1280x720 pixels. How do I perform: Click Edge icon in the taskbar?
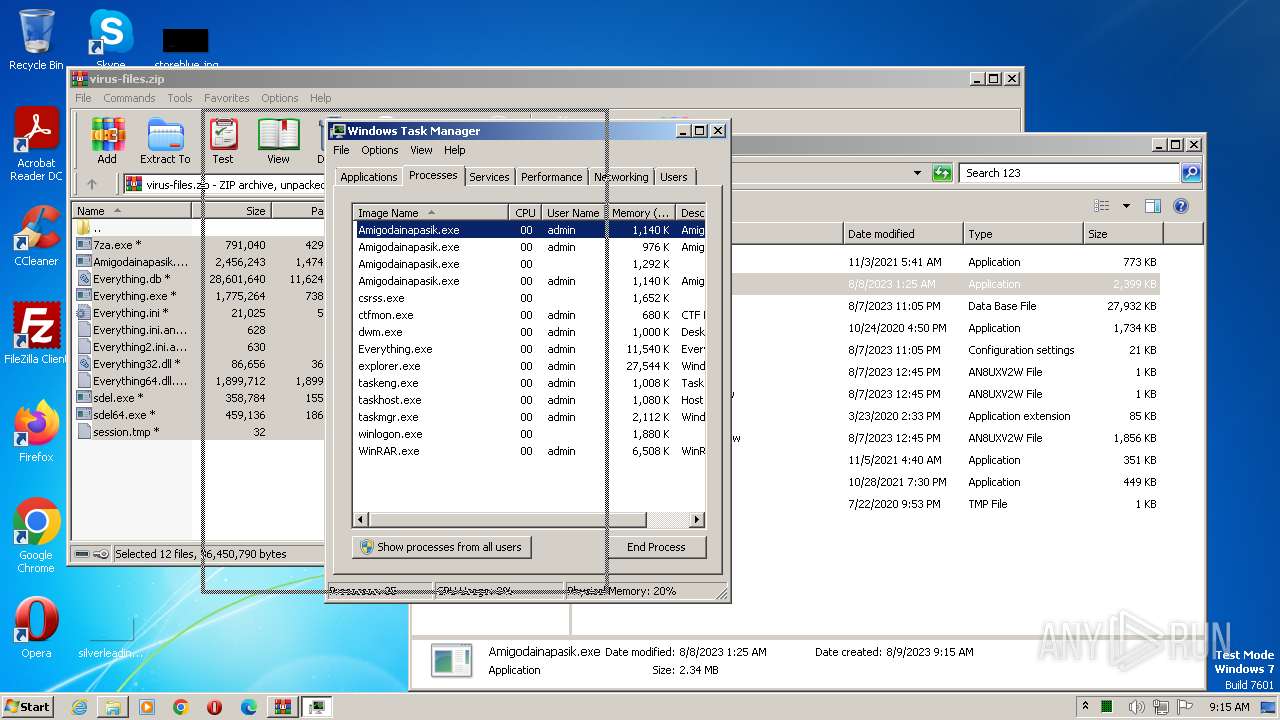(x=249, y=707)
